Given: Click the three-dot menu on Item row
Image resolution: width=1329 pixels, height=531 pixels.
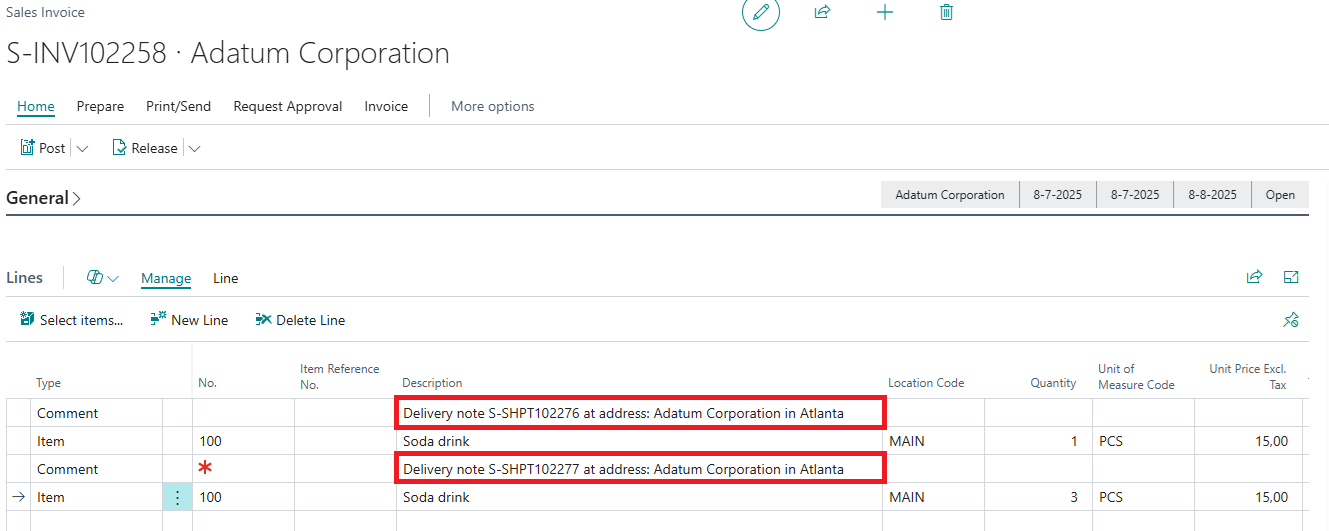Looking at the screenshot, I should tap(177, 497).
